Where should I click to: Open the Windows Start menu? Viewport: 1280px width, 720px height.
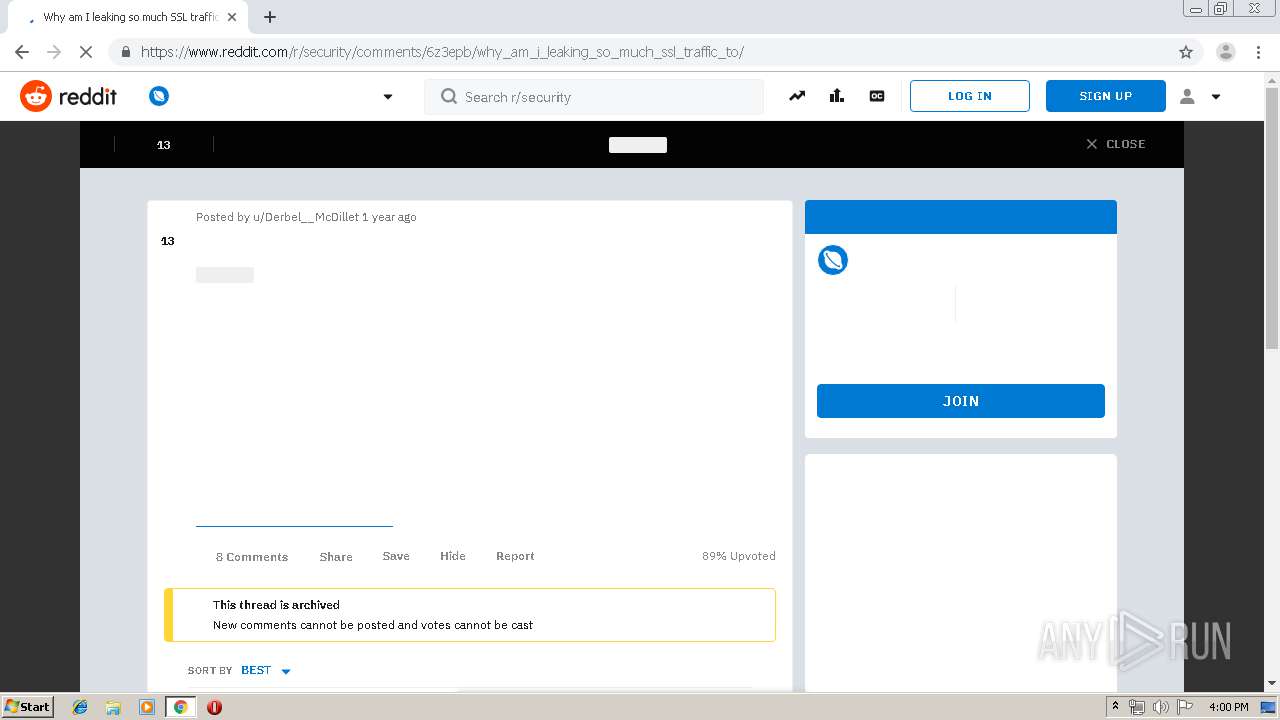point(27,707)
